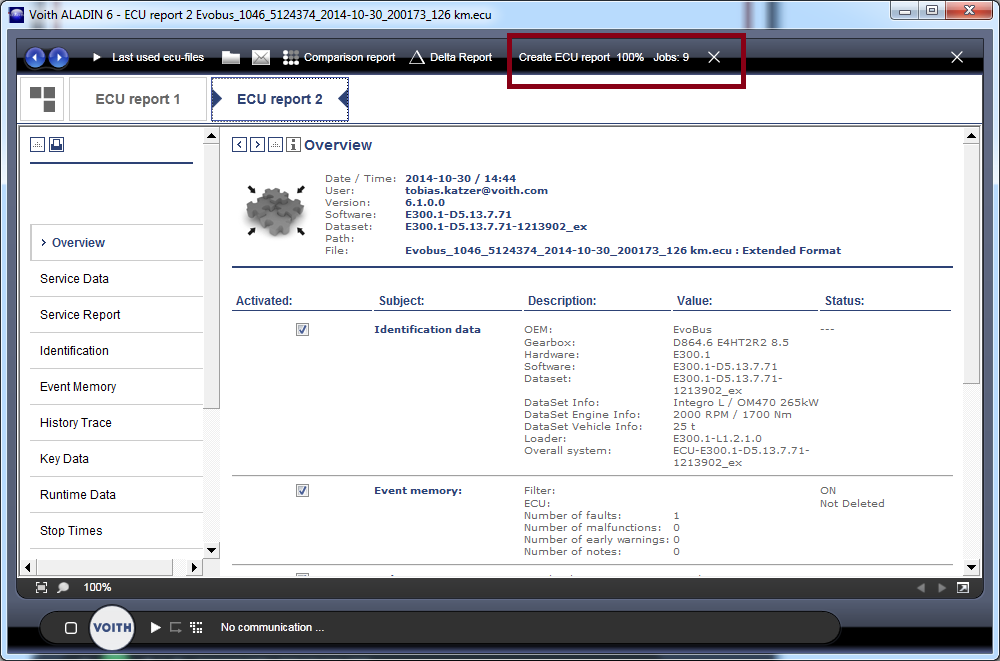Switch to the ECU report 1 tab
1000x661 pixels.
coord(138,100)
